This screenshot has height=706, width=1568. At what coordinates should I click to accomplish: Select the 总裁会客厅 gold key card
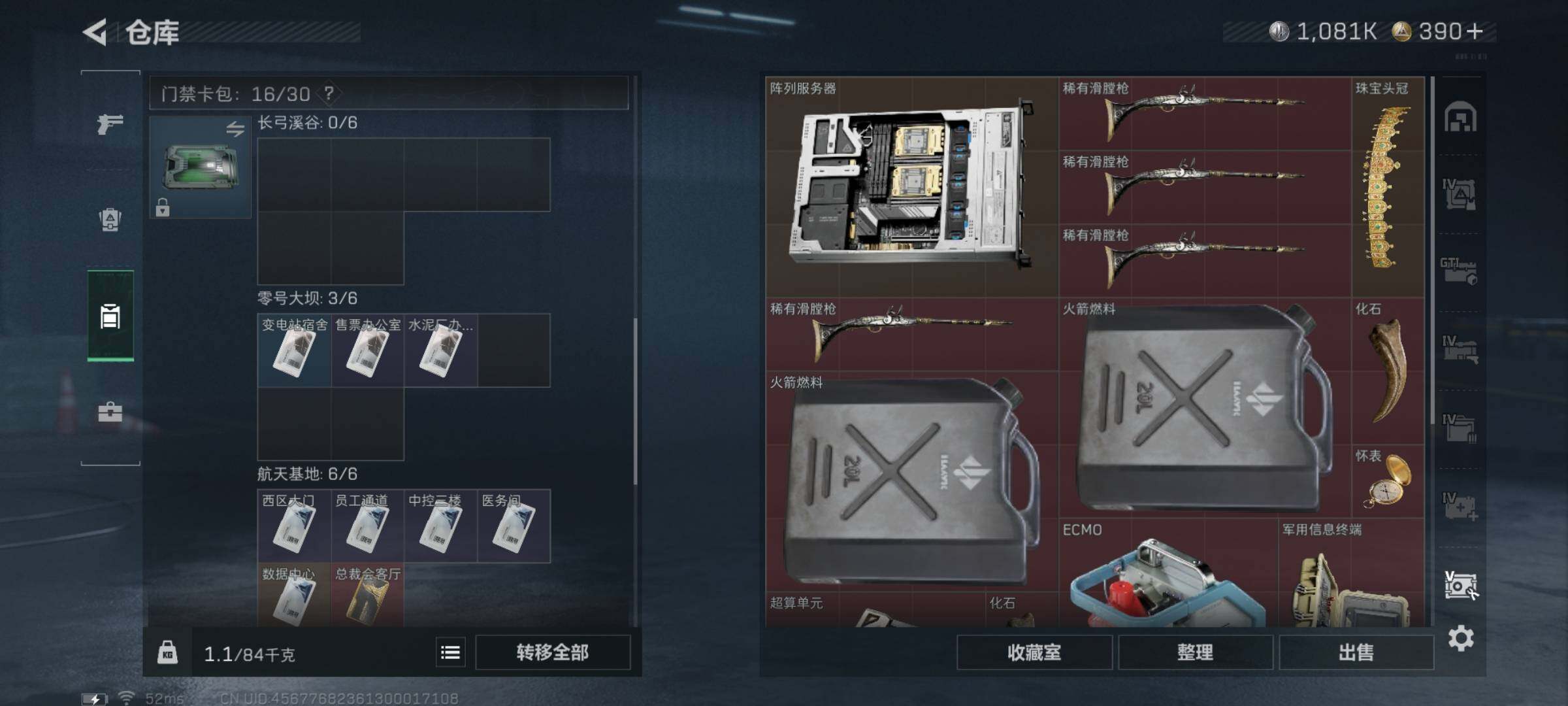(x=367, y=595)
